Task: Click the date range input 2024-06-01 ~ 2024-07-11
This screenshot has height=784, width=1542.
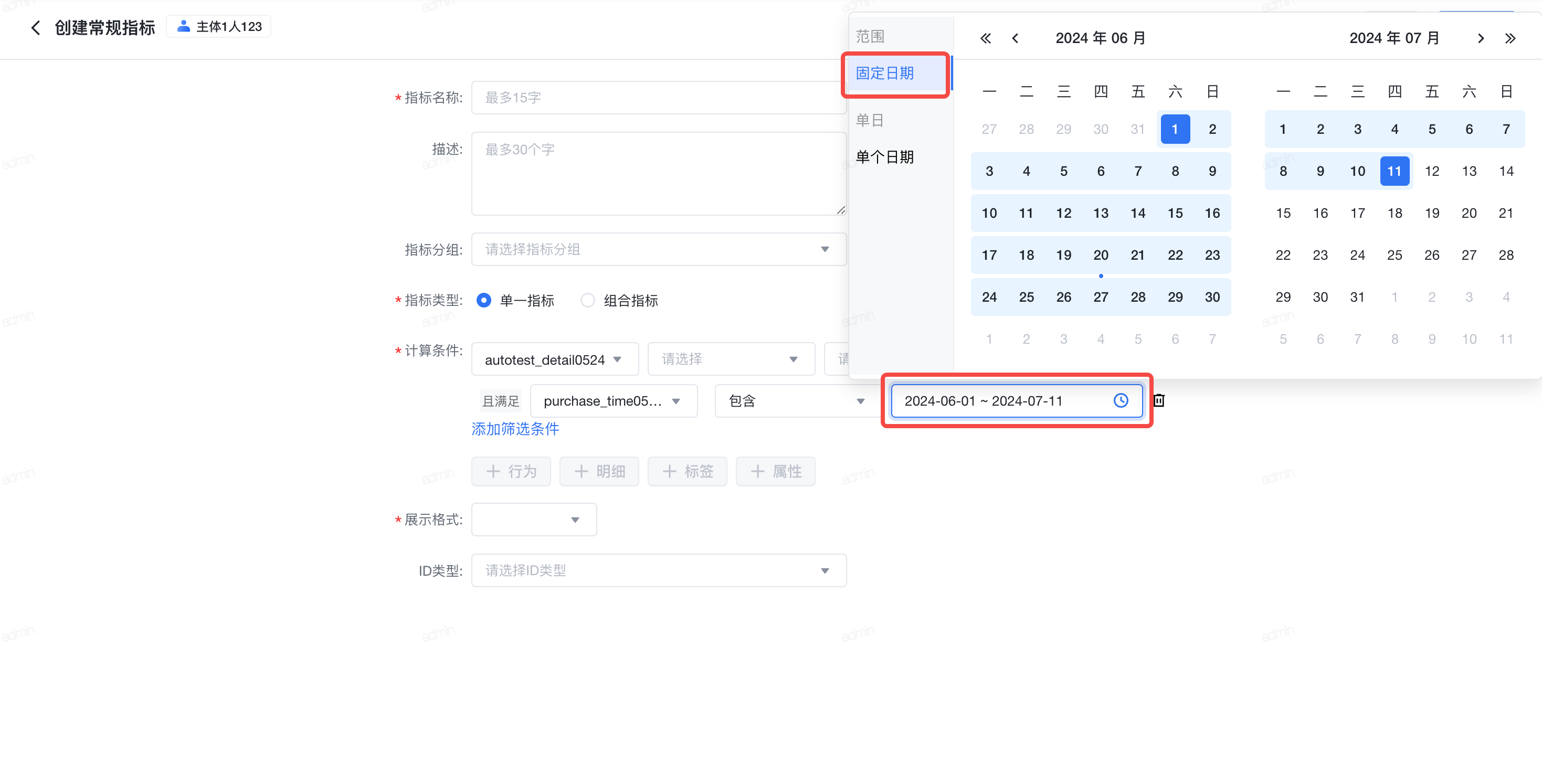Action: click(1017, 401)
